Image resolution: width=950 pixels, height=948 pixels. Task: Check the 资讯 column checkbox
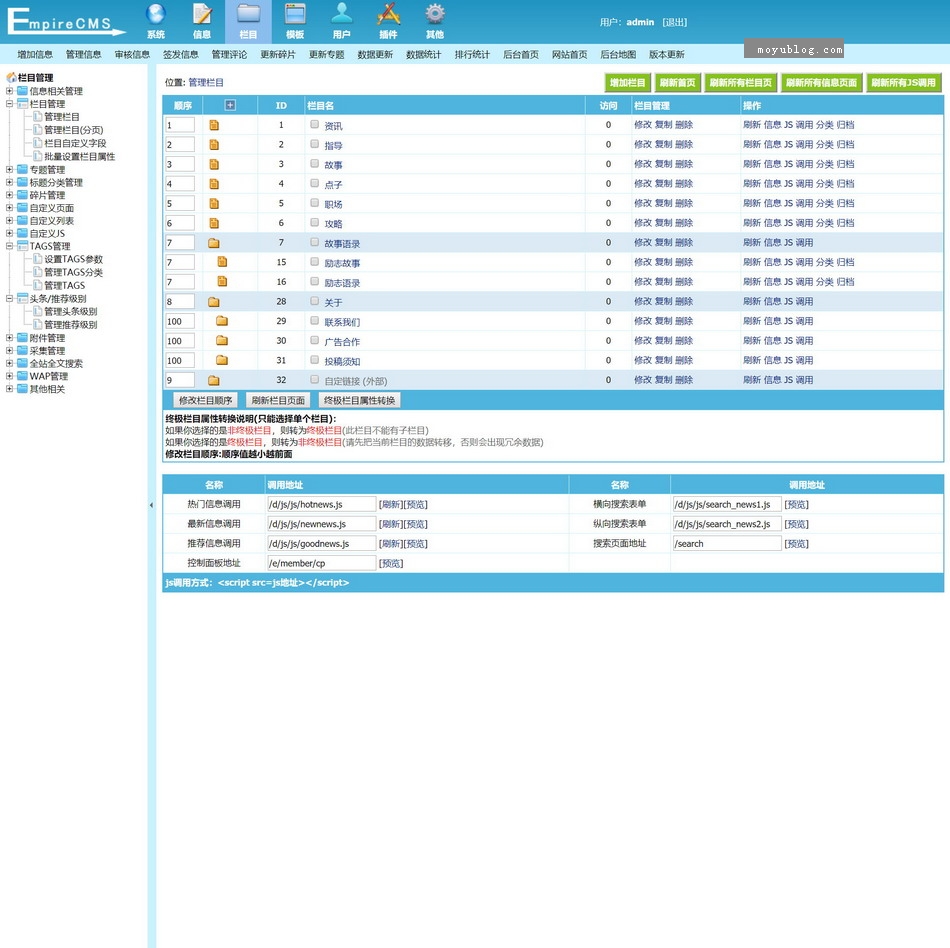[314, 124]
